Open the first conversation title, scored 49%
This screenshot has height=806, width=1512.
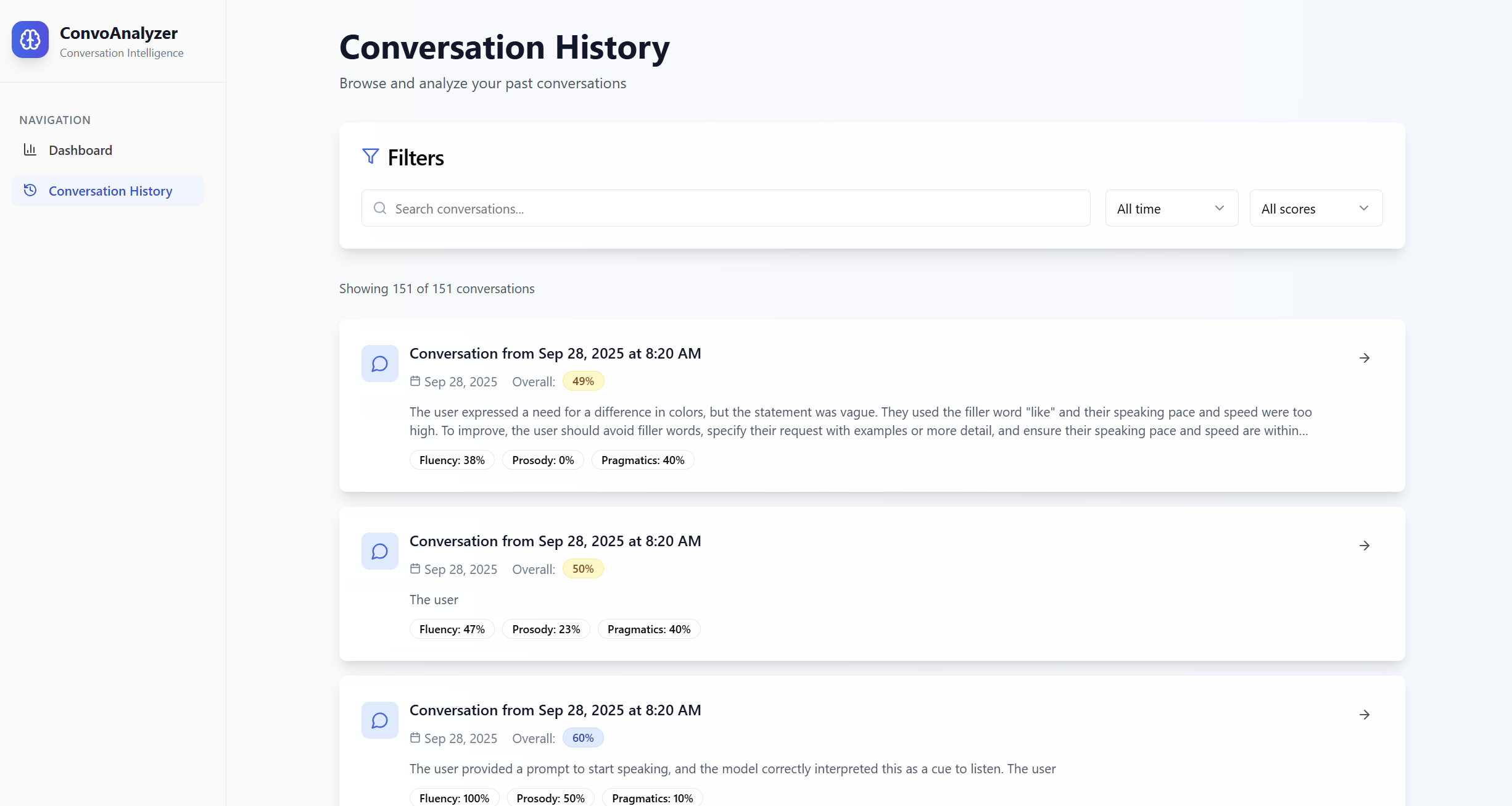tap(555, 354)
